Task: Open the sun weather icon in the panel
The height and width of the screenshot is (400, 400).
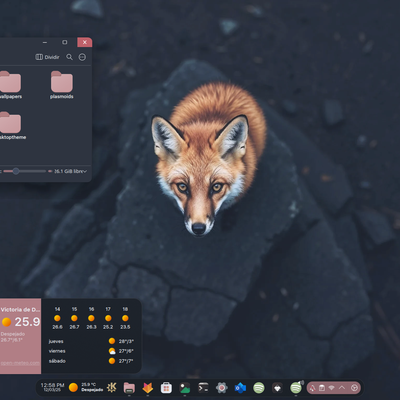Action: pyautogui.click(x=73, y=387)
